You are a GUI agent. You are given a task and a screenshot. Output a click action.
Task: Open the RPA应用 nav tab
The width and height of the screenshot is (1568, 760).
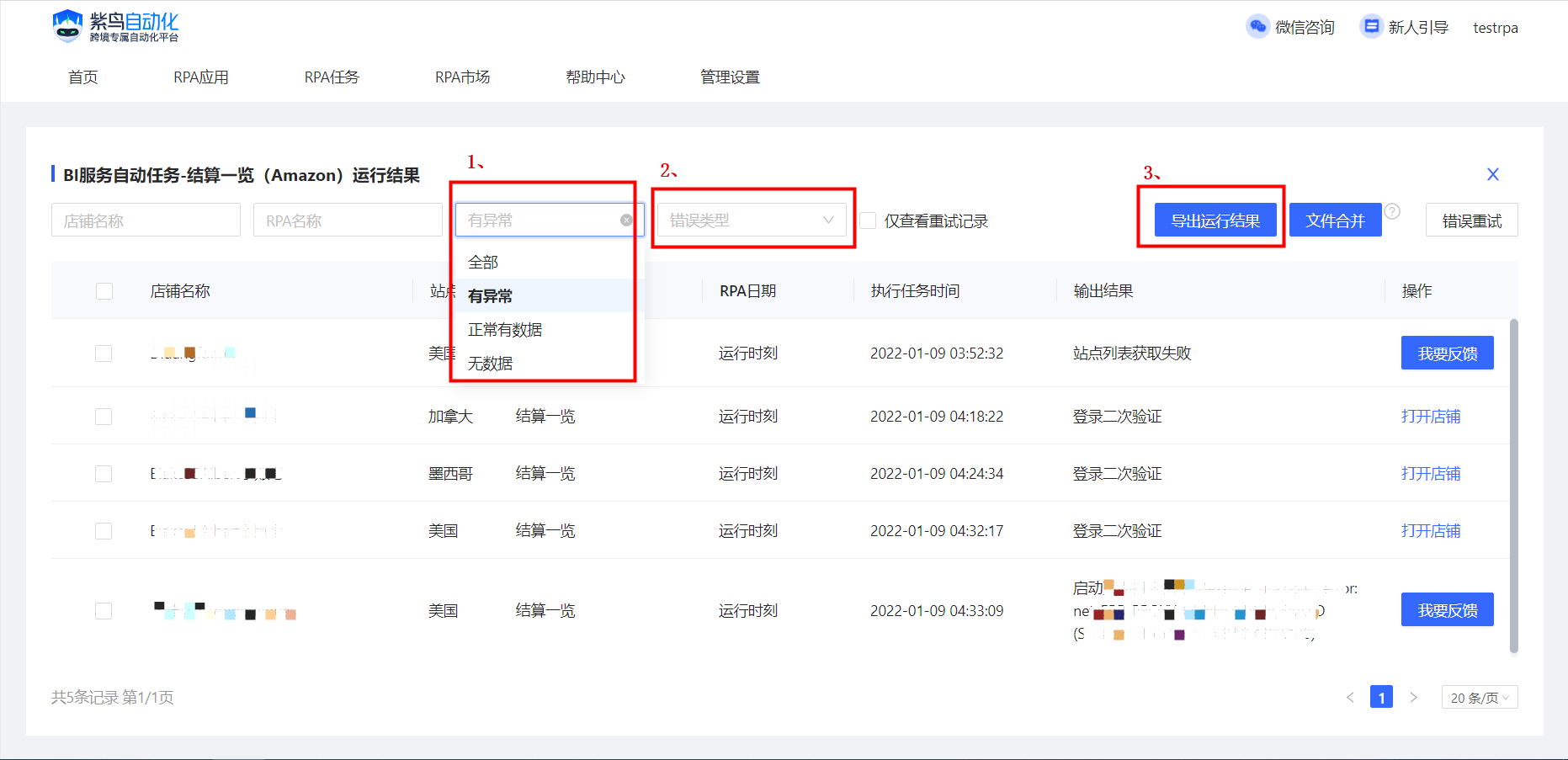(x=201, y=77)
